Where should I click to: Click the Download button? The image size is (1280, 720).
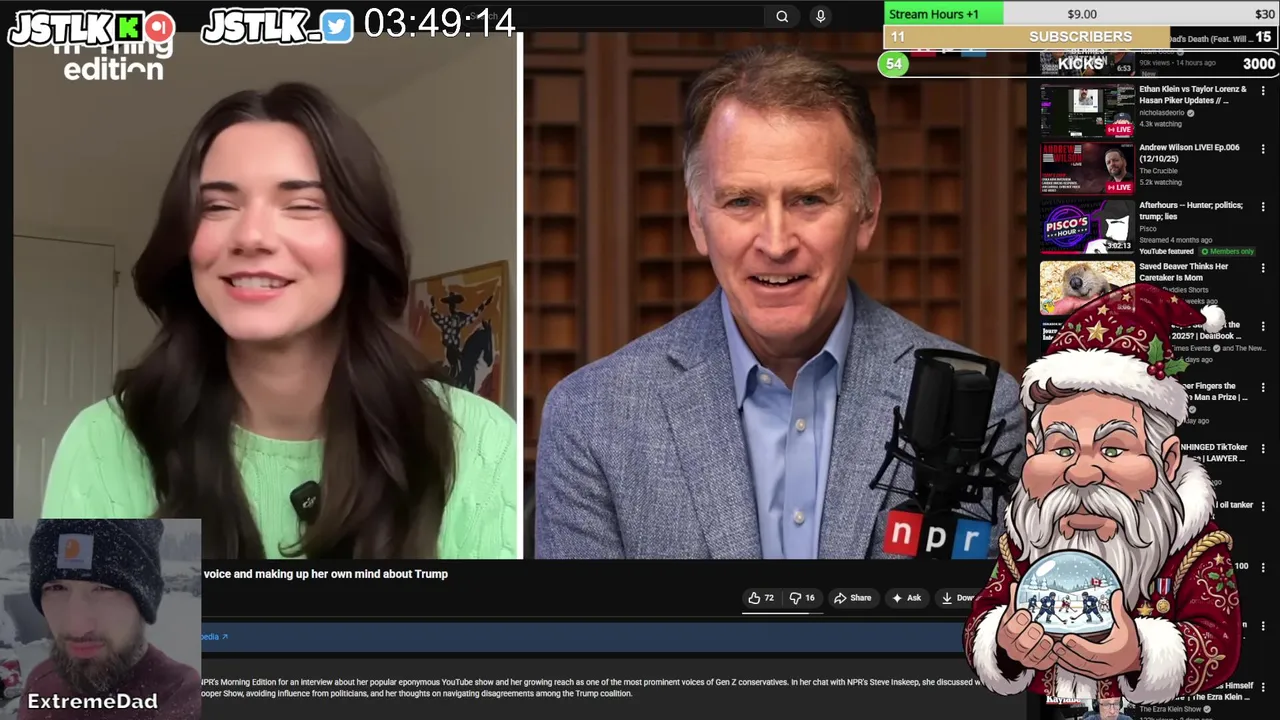coord(958,598)
